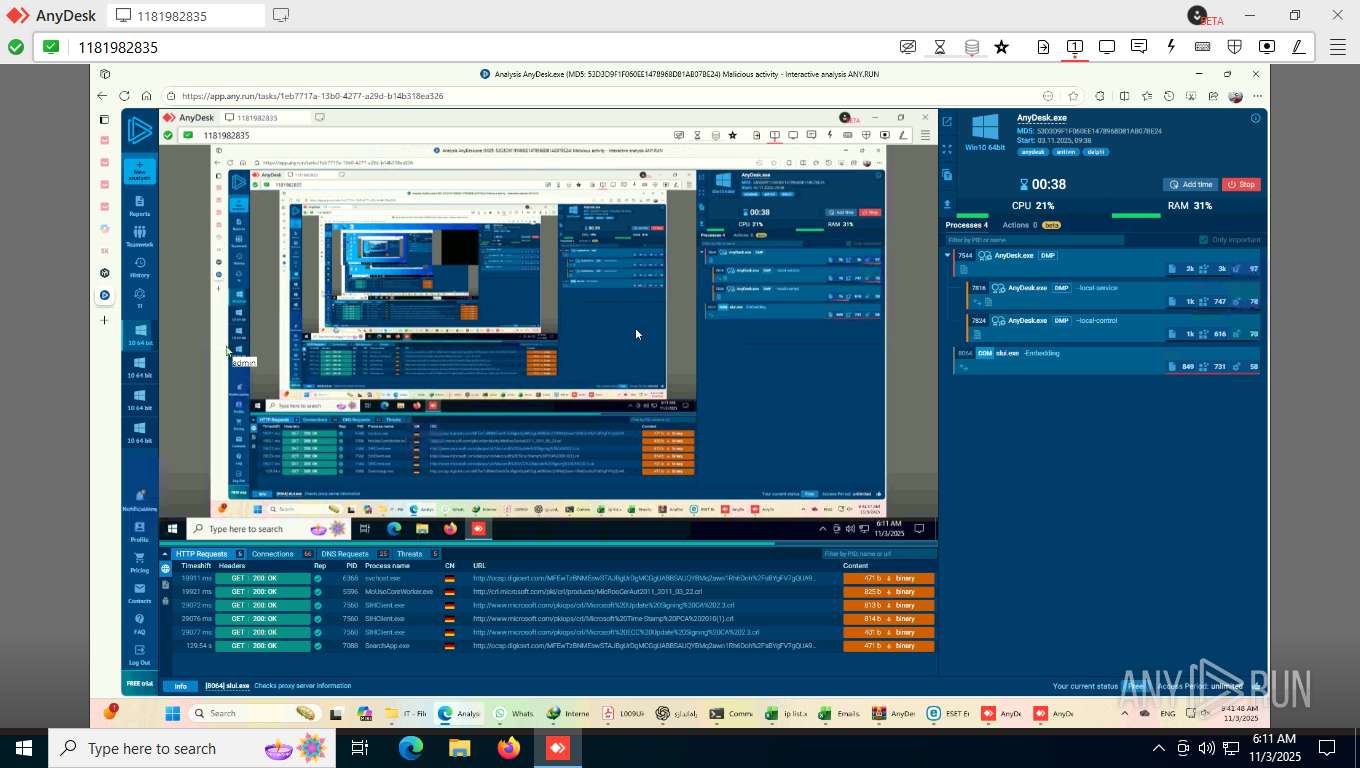1360x768 pixels.
Task: Open a new AnyDesk session tab
Action: click(281, 16)
